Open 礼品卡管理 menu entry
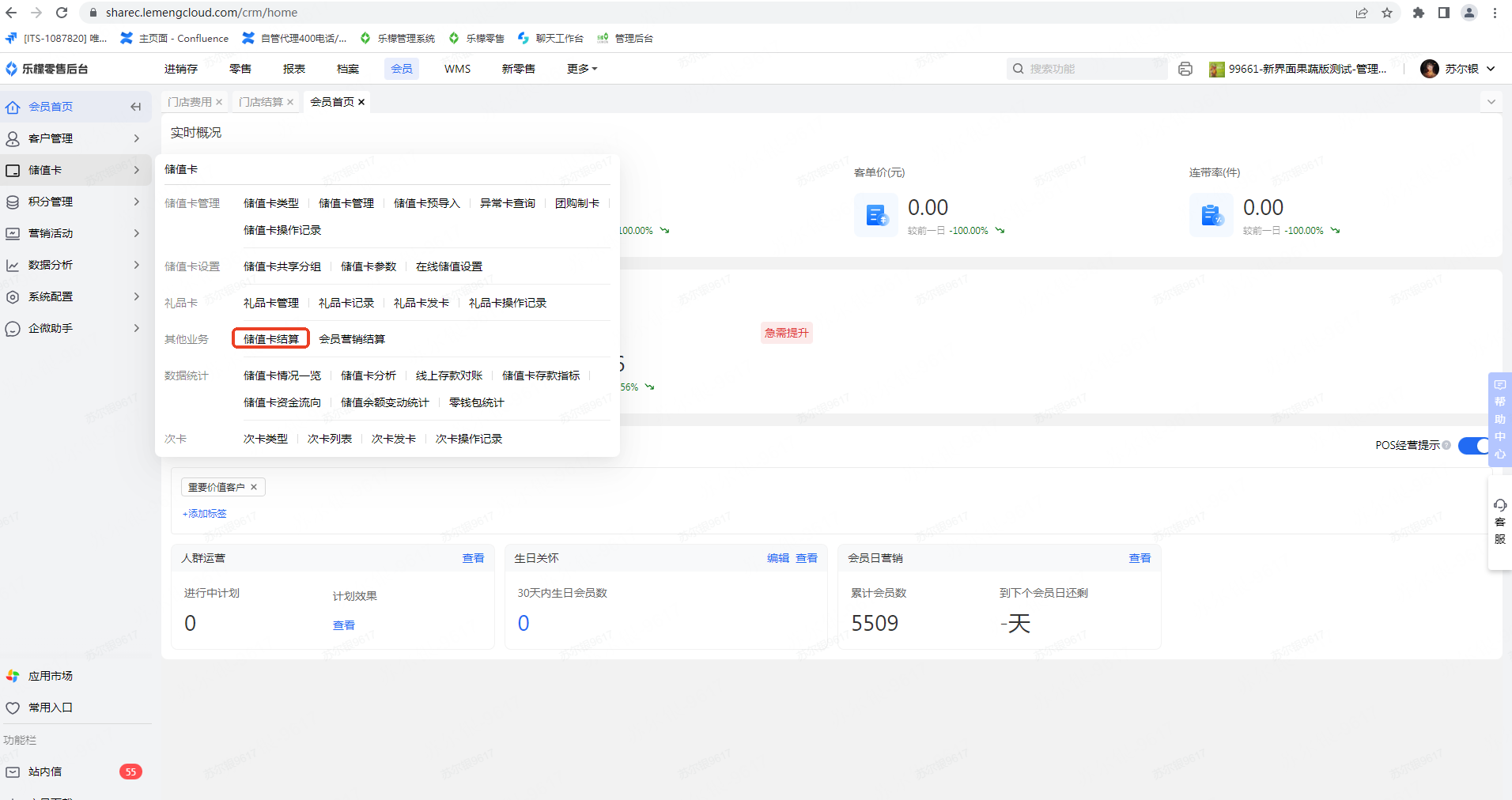 (271, 303)
